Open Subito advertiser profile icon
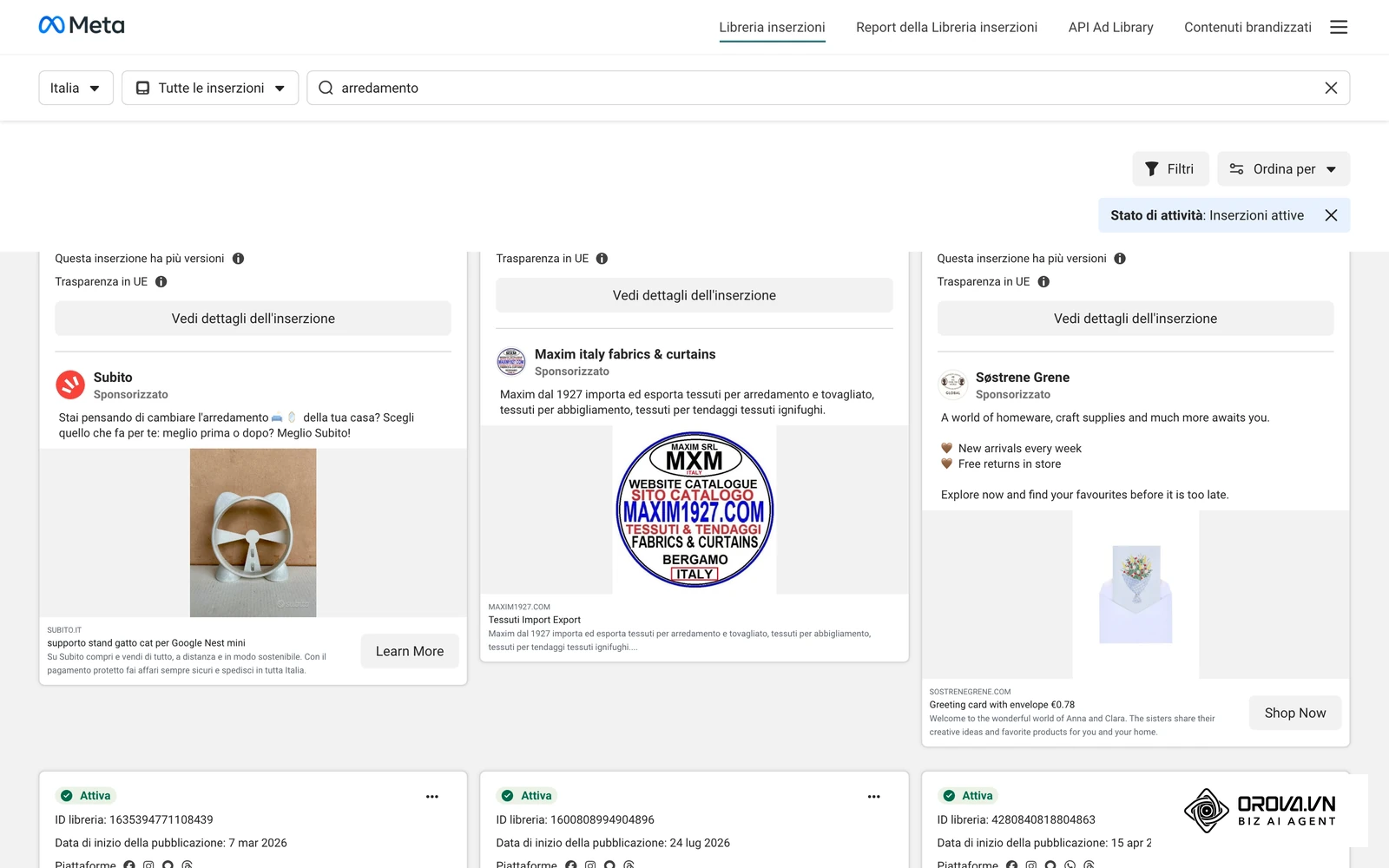1389x868 pixels. point(70,385)
